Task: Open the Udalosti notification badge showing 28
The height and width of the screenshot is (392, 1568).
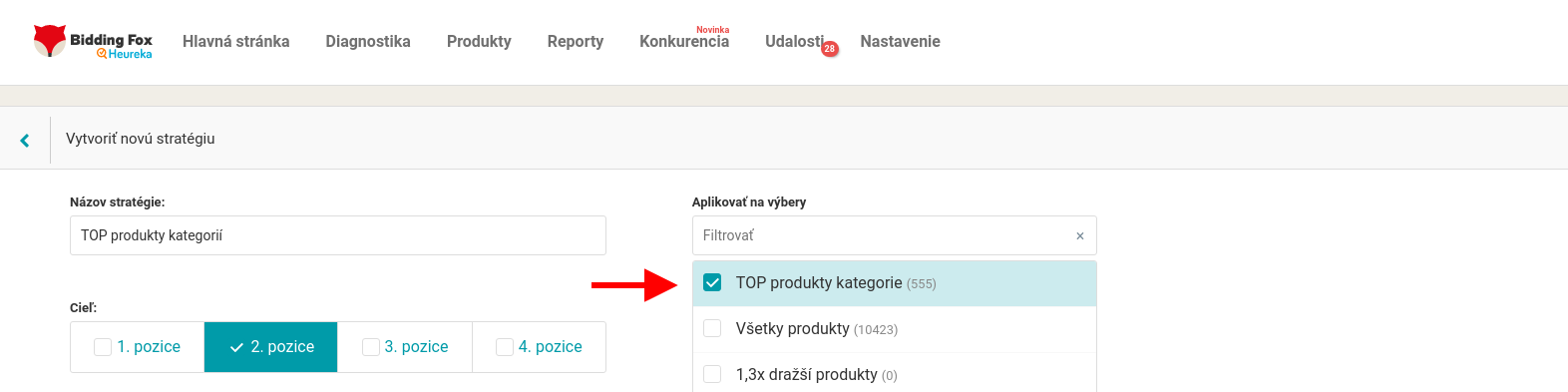Action: 829,49
